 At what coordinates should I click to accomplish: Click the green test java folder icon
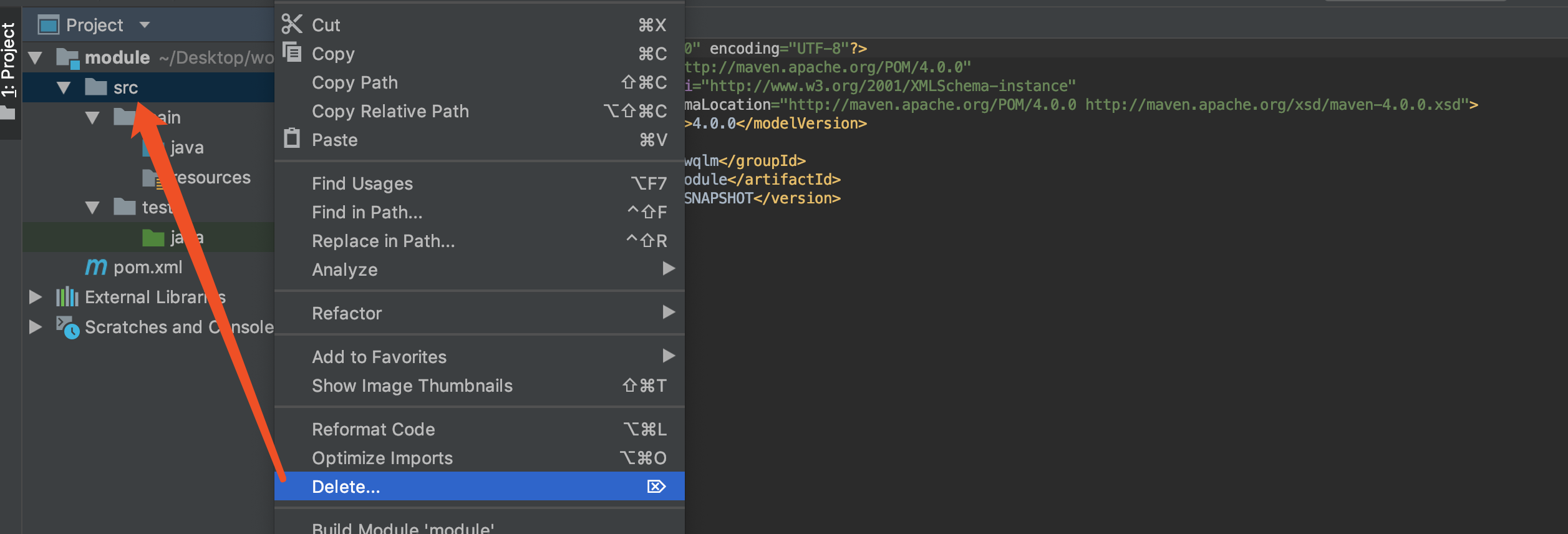click(x=153, y=238)
